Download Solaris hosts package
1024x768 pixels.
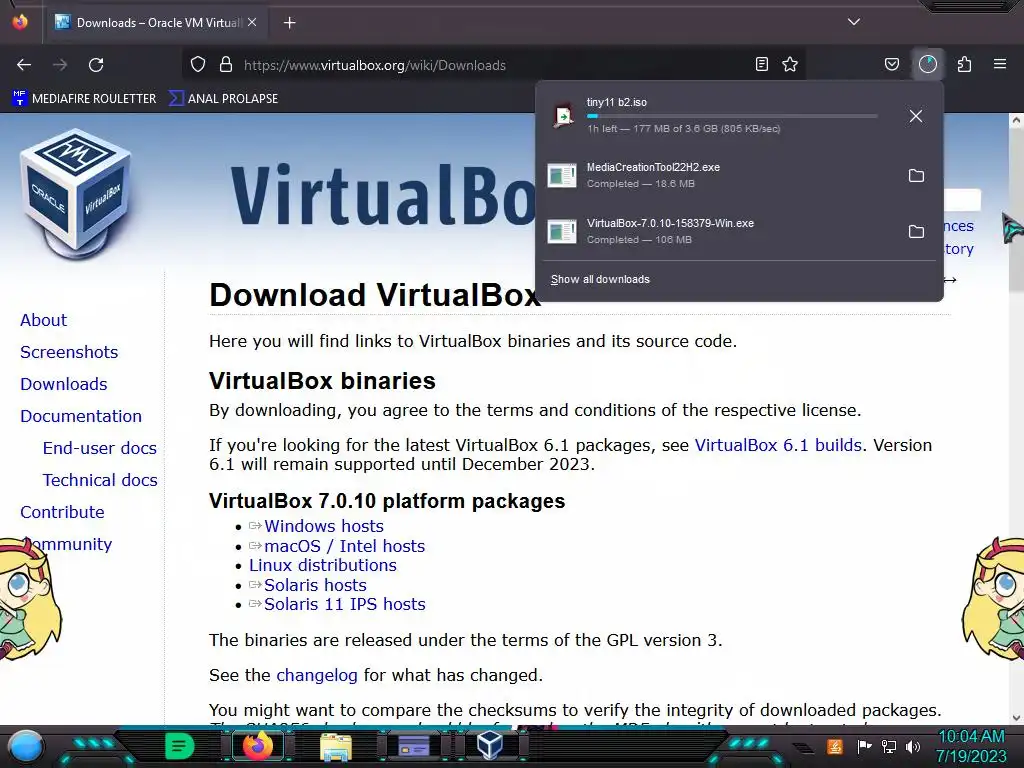click(x=315, y=585)
